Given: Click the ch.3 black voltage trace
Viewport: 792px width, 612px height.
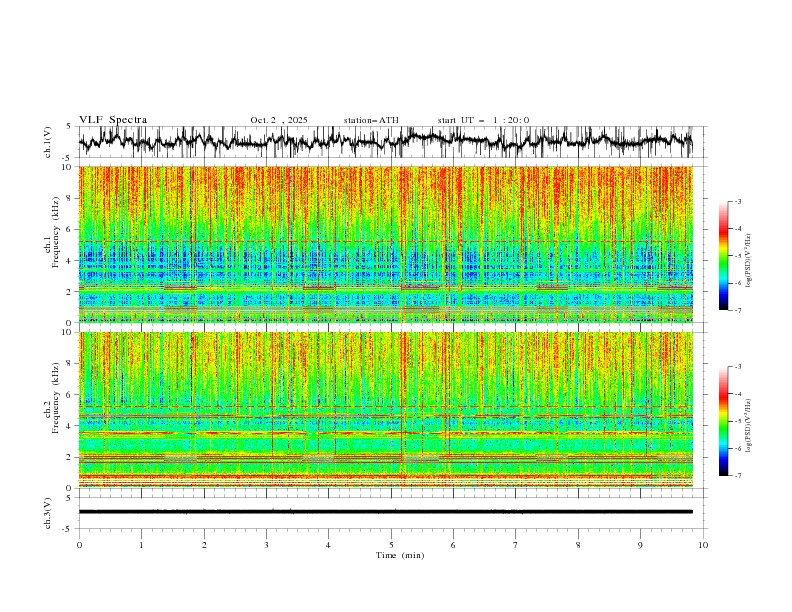Looking at the screenshot, I should 385,512.
